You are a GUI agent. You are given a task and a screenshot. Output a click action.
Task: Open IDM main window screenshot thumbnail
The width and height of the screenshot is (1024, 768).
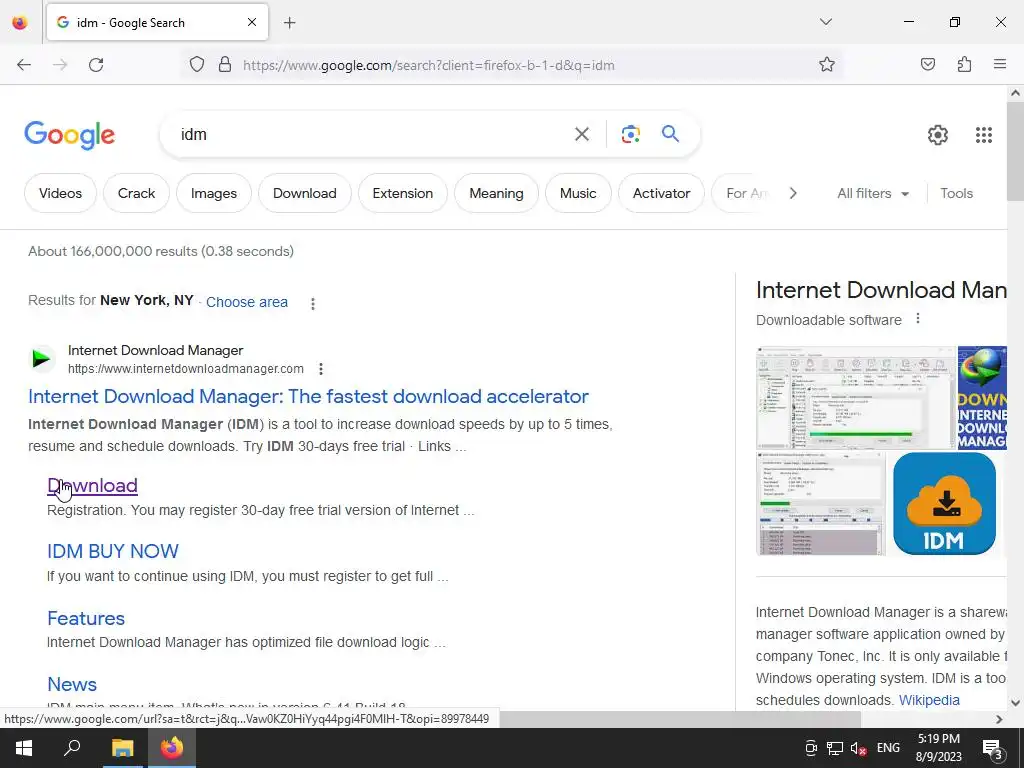click(x=856, y=398)
